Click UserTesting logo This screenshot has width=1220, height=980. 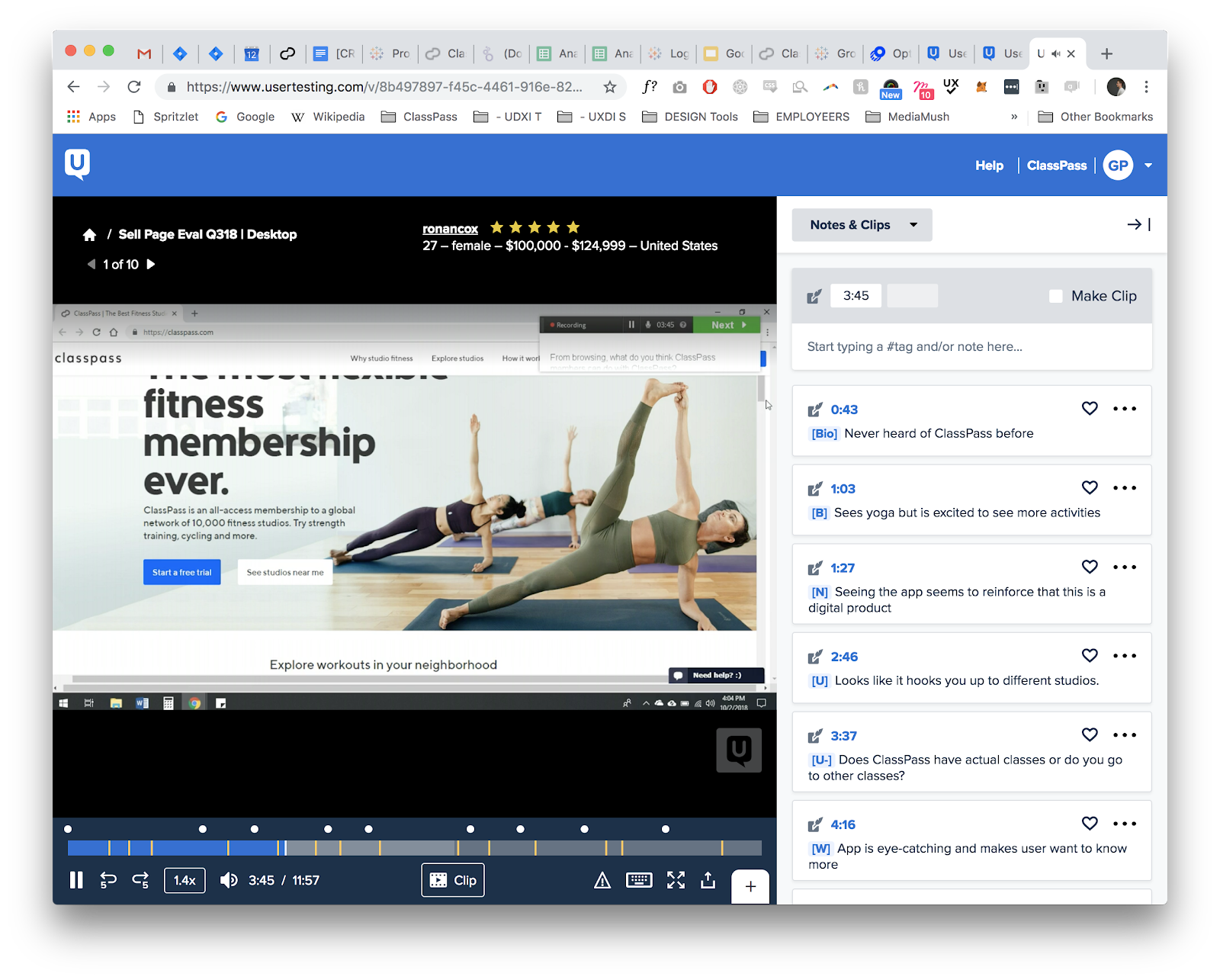pos(77,164)
